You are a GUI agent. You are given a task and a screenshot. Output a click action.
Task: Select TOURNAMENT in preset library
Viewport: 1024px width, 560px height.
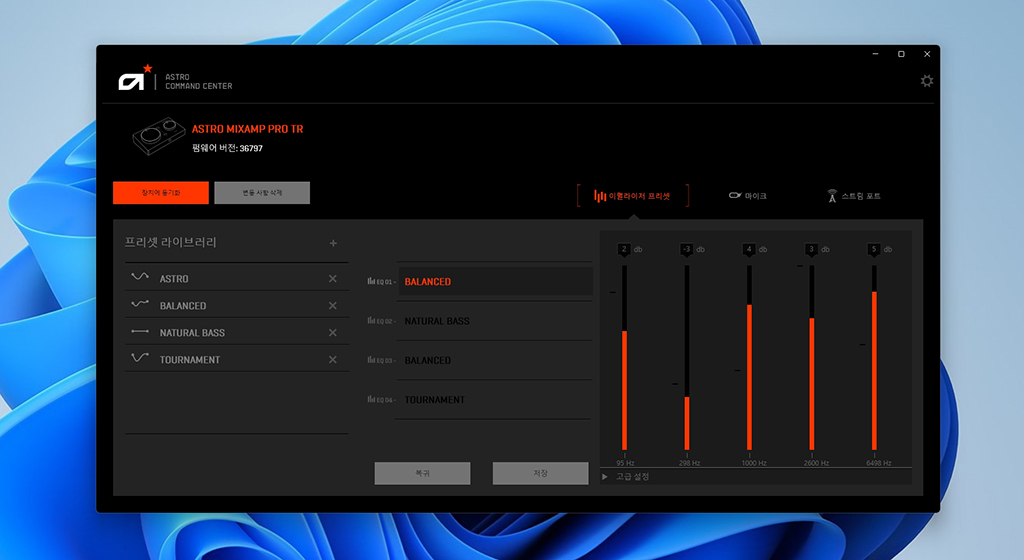(x=236, y=360)
